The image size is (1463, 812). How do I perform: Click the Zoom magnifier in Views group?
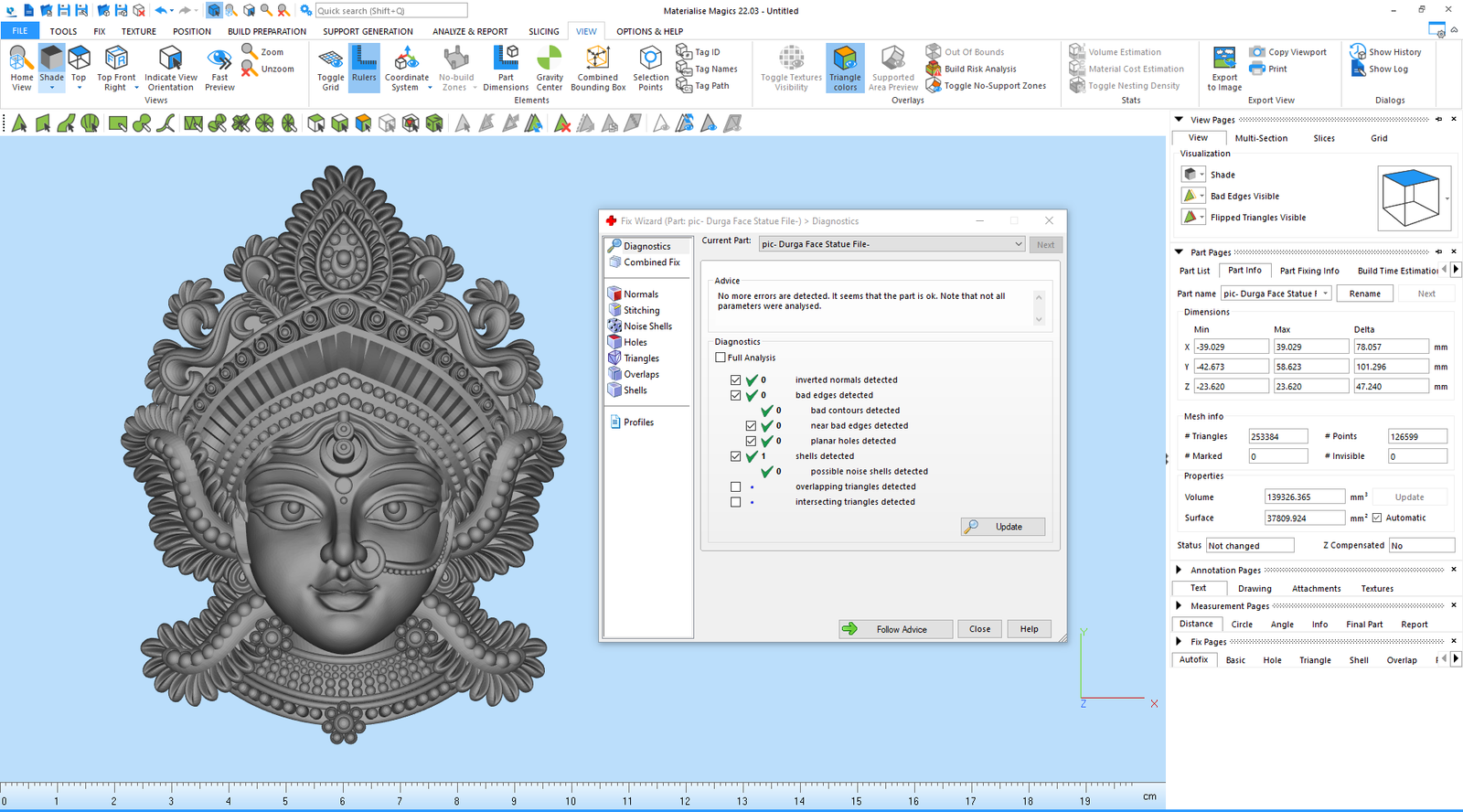click(250, 51)
